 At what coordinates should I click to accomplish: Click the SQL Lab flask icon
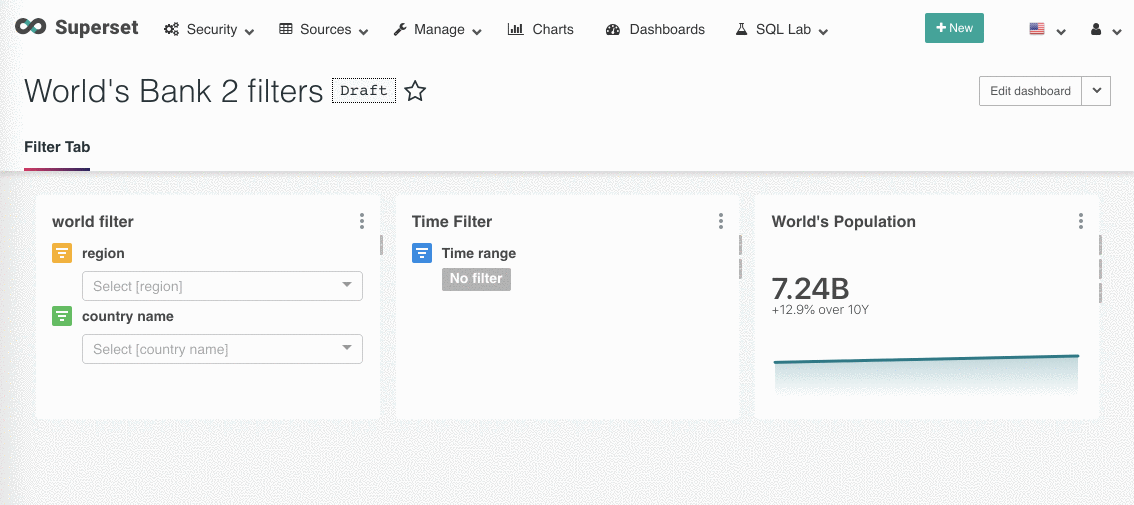[741, 30]
